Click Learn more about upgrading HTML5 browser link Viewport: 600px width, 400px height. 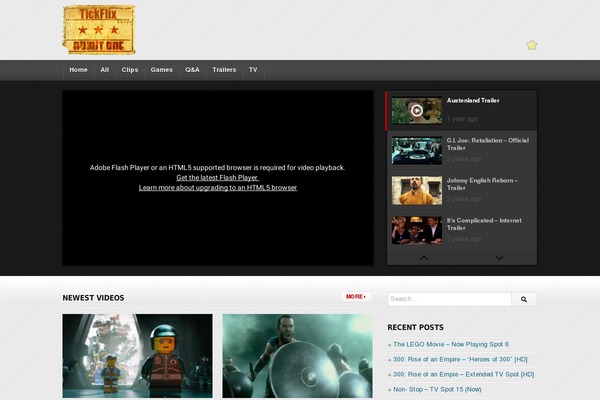pyautogui.click(x=218, y=188)
